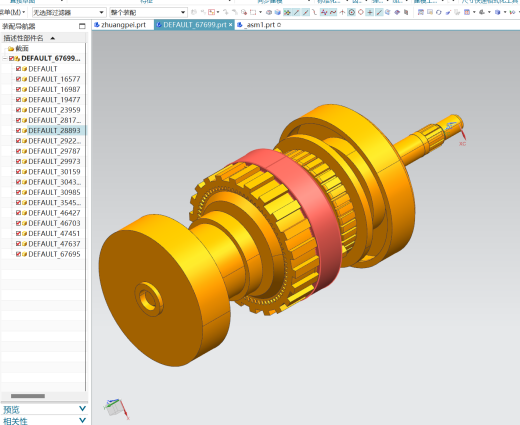Viewport: 520px width, 425px height.
Task: Expand the 相关性 panel chevron
Action: [x=82, y=420]
